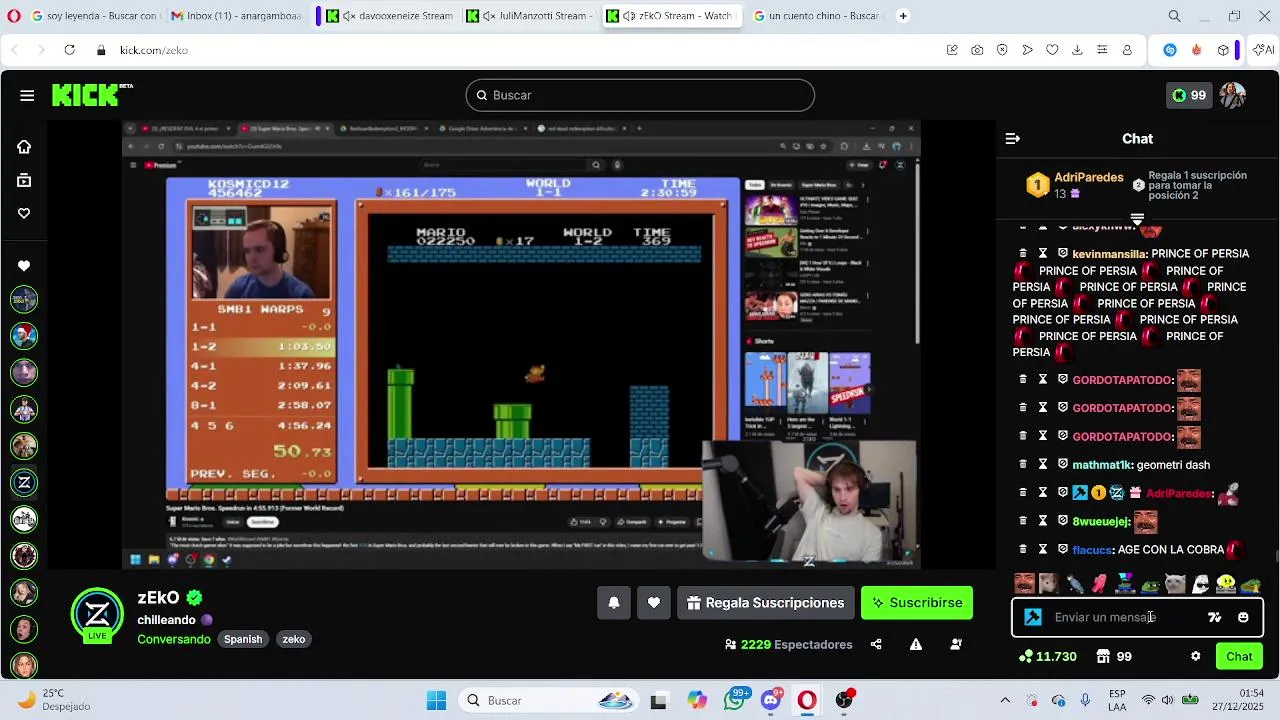Click the 11.730 channel points balance
1280x720 pixels.
[1047, 657]
